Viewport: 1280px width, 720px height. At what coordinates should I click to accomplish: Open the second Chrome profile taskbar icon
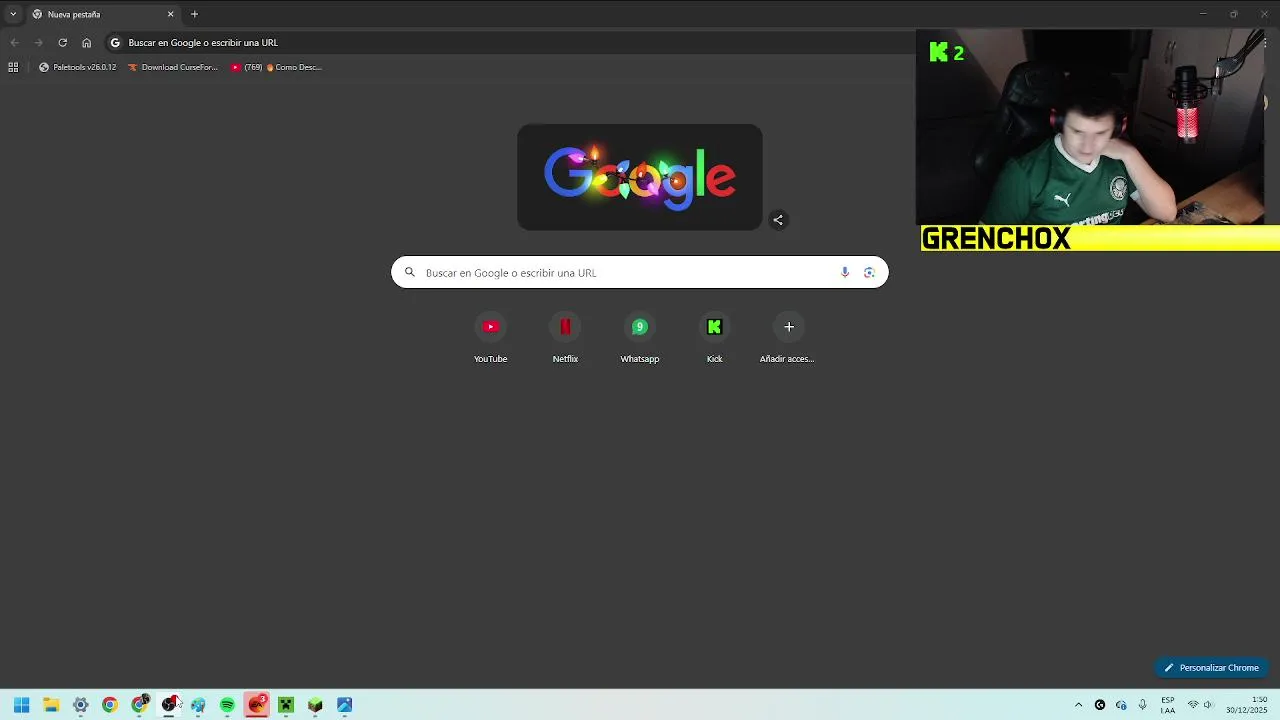tap(140, 705)
